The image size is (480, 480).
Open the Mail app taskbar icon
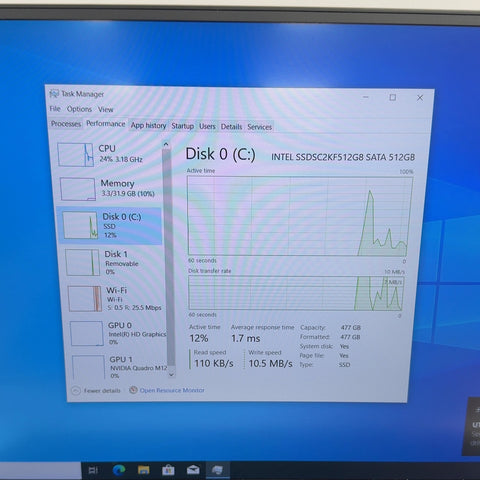[193, 470]
